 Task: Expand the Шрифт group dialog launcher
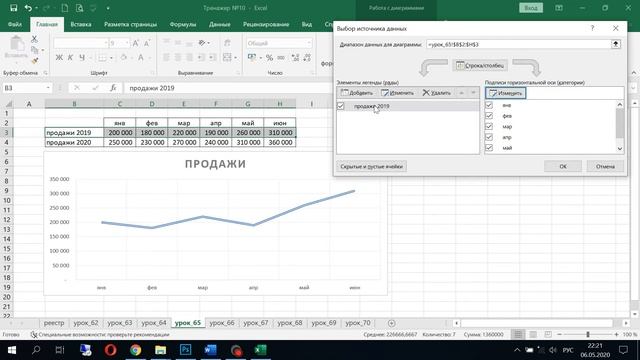click(152, 73)
